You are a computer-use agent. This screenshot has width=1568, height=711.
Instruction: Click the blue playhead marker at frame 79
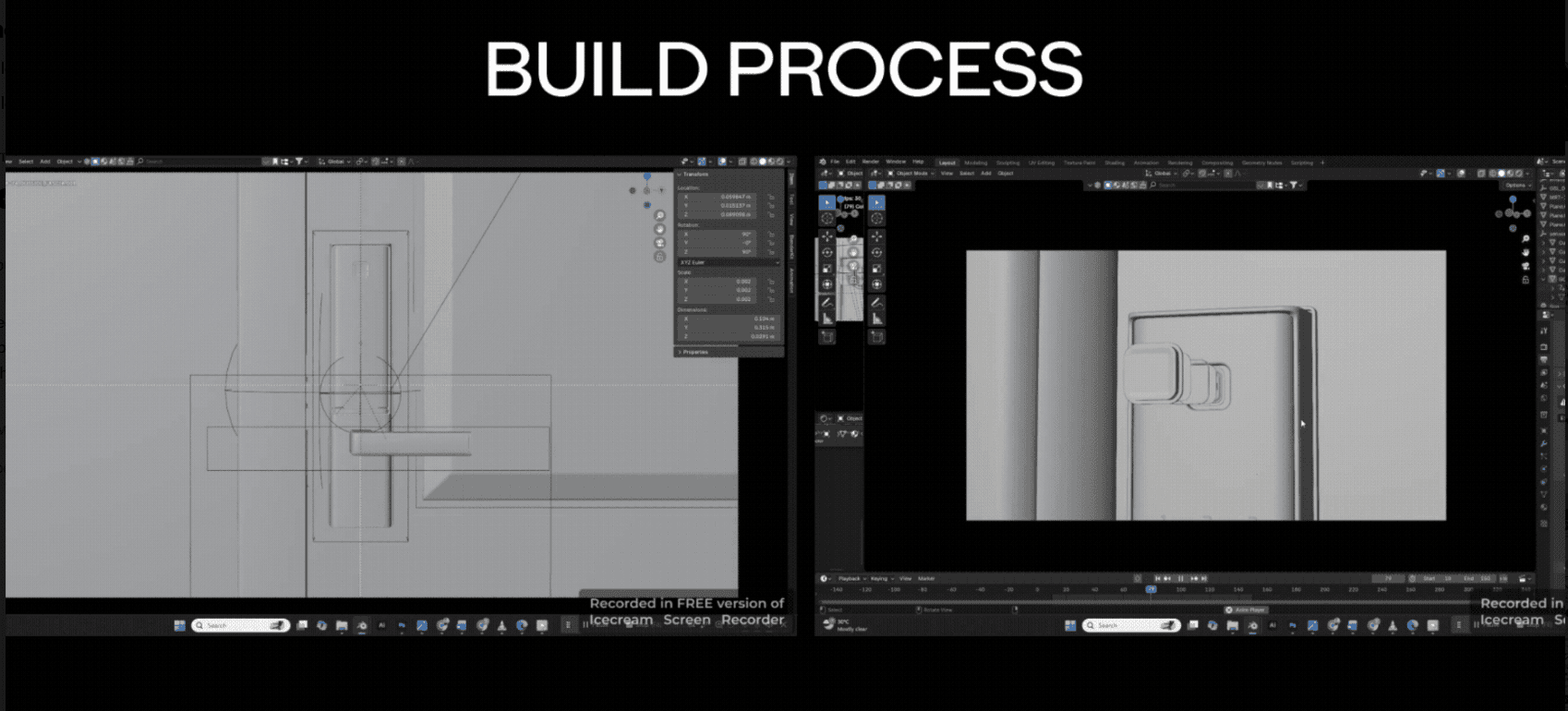pos(1152,589)
